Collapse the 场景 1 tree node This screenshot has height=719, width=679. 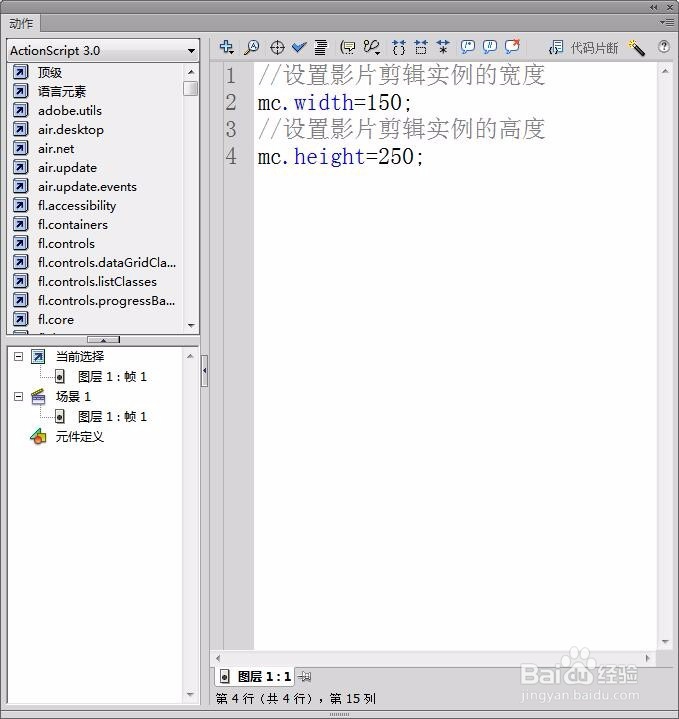click(18, 396)
